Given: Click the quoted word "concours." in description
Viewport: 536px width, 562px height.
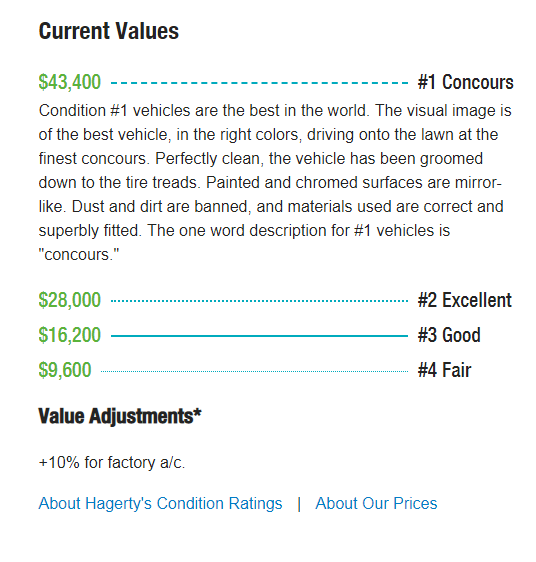Looking at the screenshot, I should [x=79, y=255].
